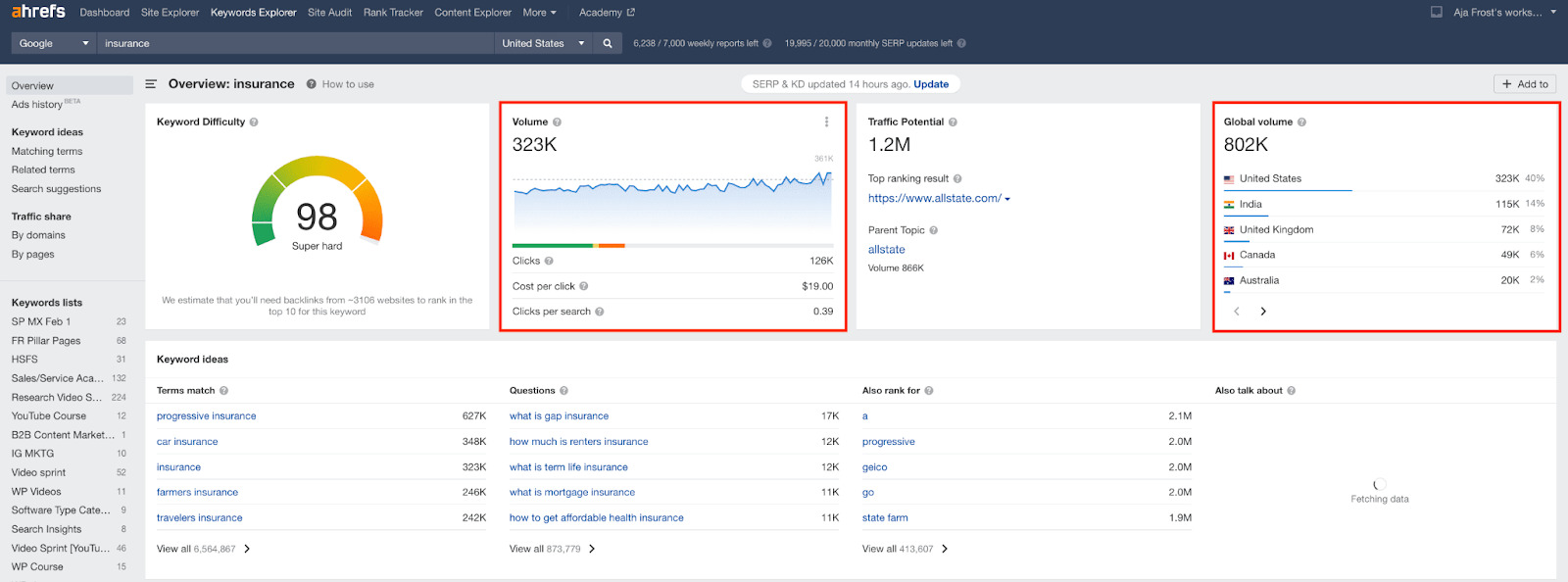
Task: Click the Traffic Potential help icon
Action: pos(953,122)
